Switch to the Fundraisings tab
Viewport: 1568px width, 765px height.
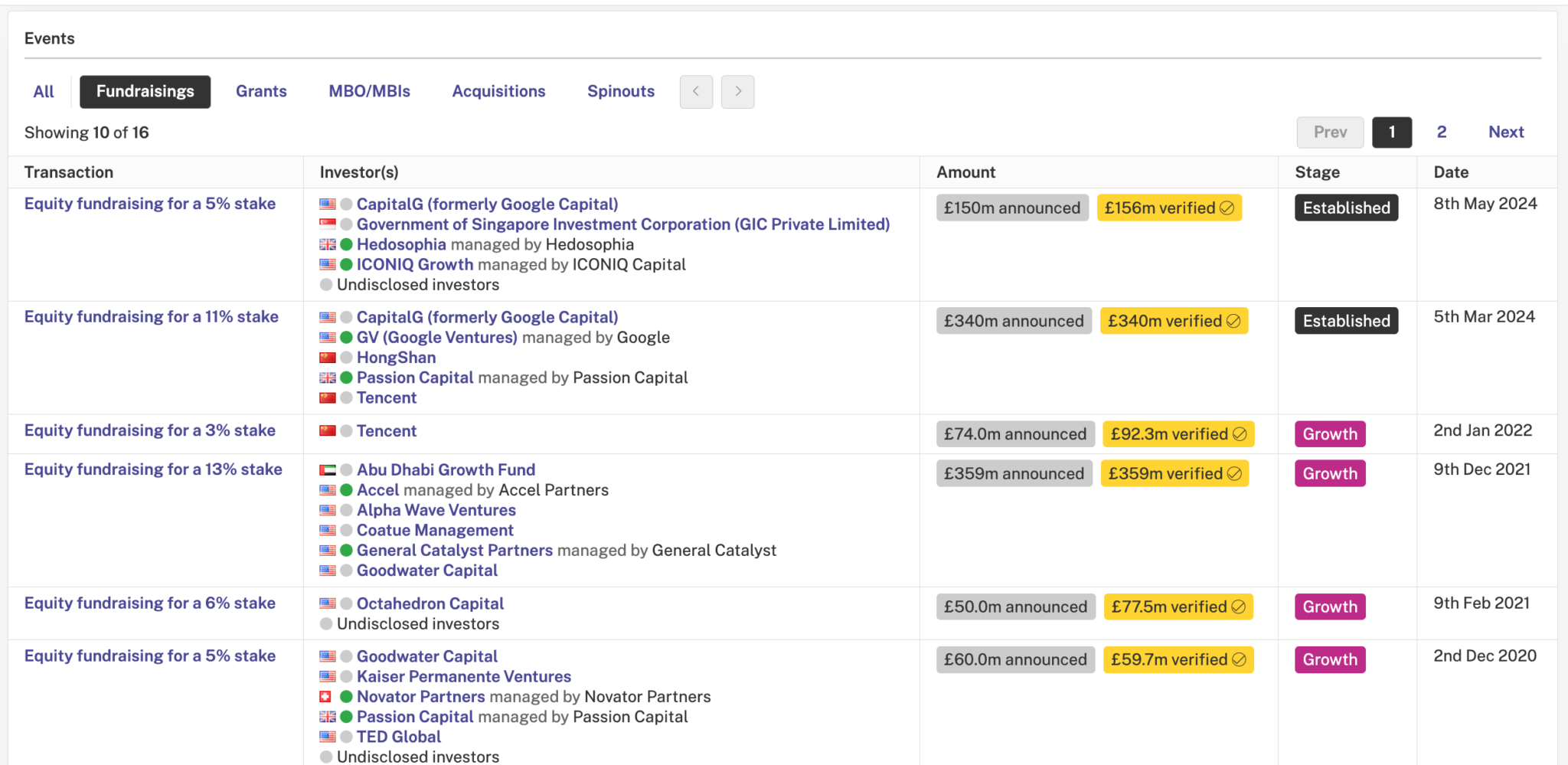click(145, 92)
